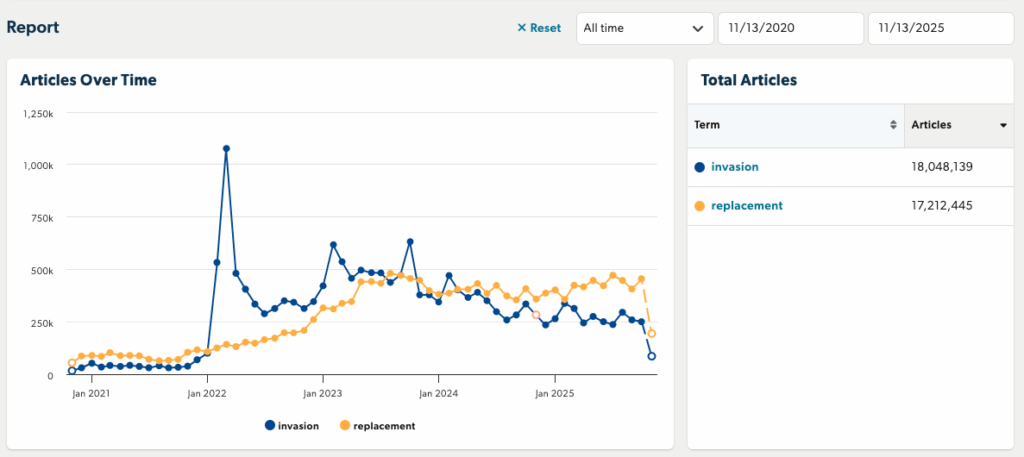Sort table by Term column sort arrows

click(893, 125)
